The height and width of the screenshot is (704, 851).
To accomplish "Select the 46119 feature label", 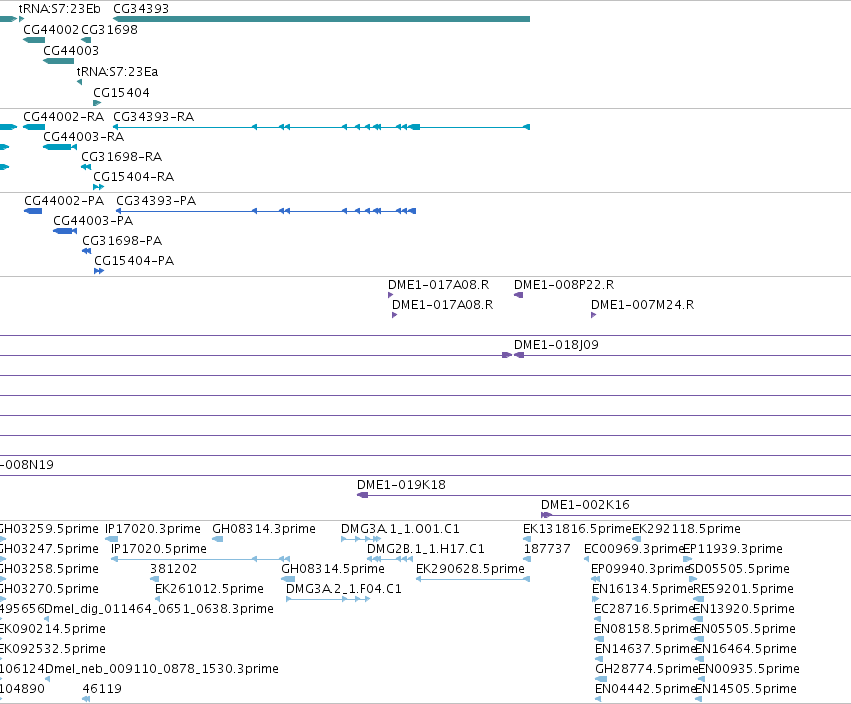I will (102, 690).
